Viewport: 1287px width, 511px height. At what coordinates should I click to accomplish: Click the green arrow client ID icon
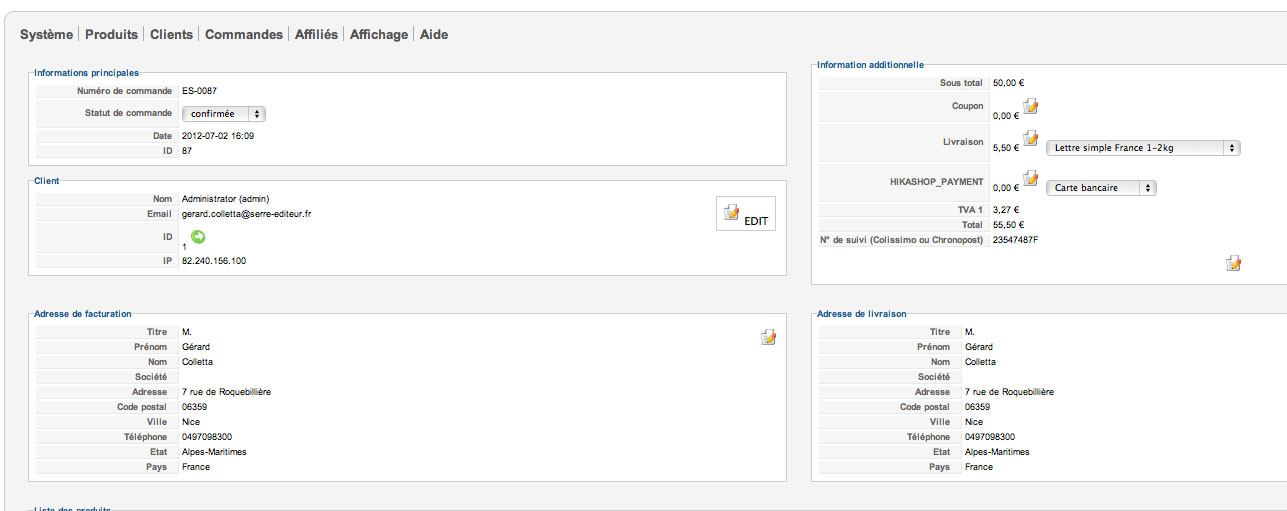click(198, 236)
